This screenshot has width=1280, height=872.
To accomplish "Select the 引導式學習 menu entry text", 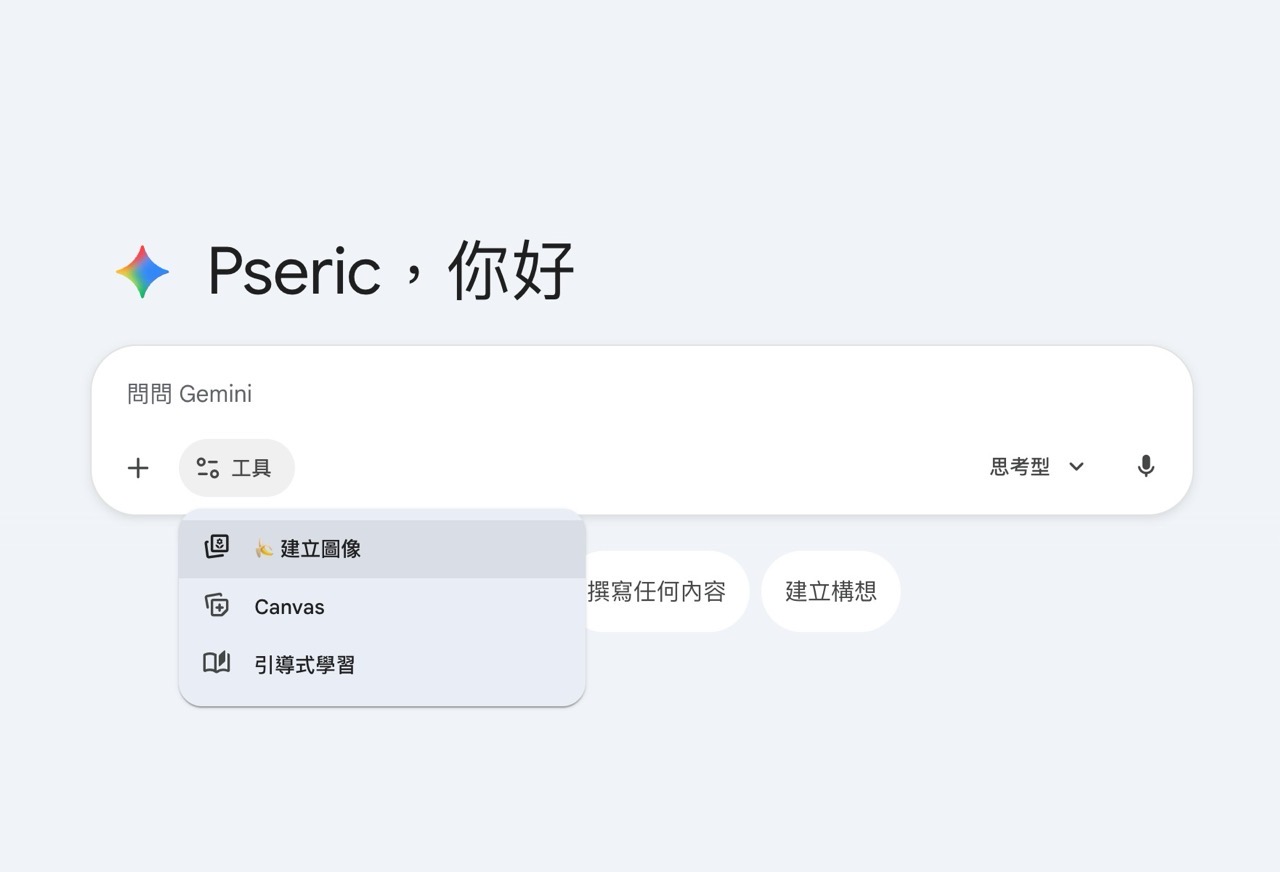I will [x=305, y=665].
